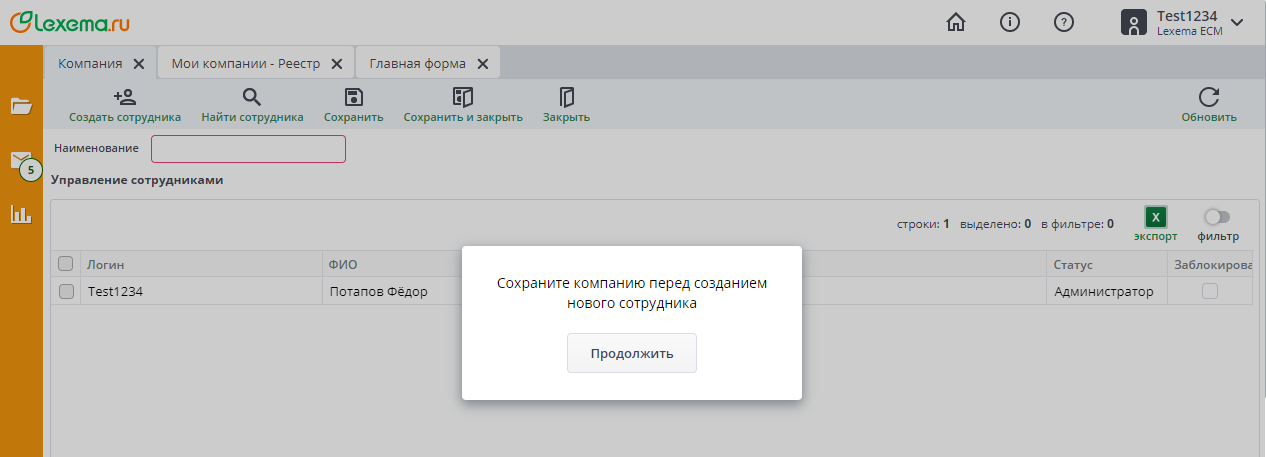Open the help question mark icon

1064,22
